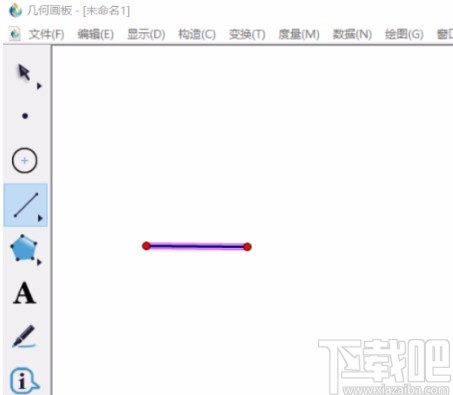
Task: Click the document icon in menu bar
Action: [x=15, y=34]
